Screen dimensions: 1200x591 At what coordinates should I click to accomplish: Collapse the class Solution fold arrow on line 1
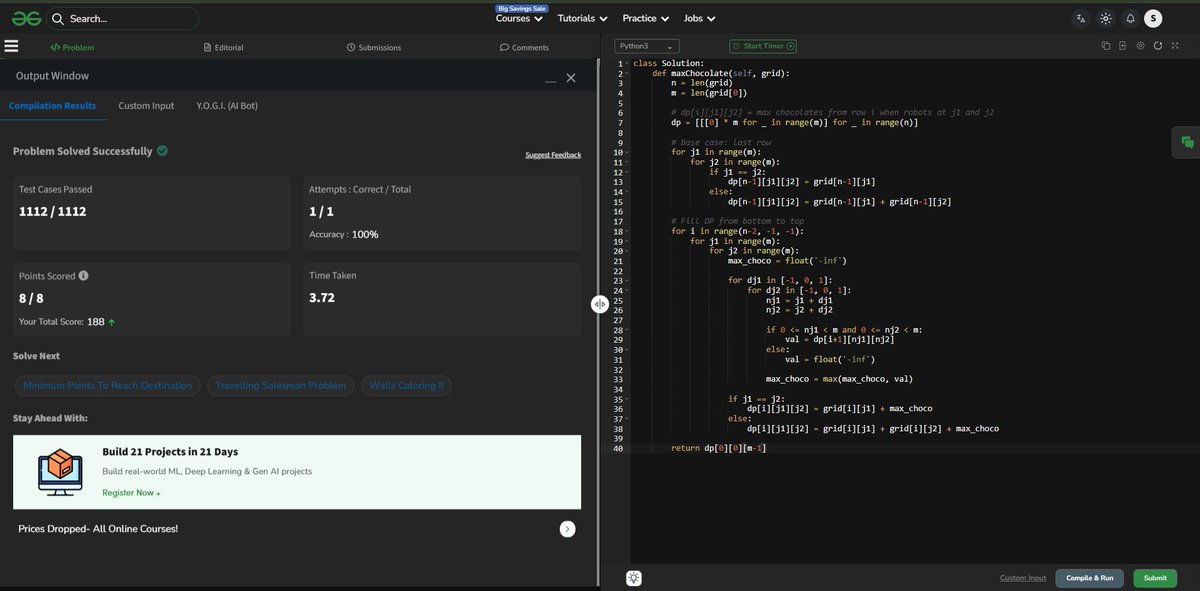(x=627, y=64)
